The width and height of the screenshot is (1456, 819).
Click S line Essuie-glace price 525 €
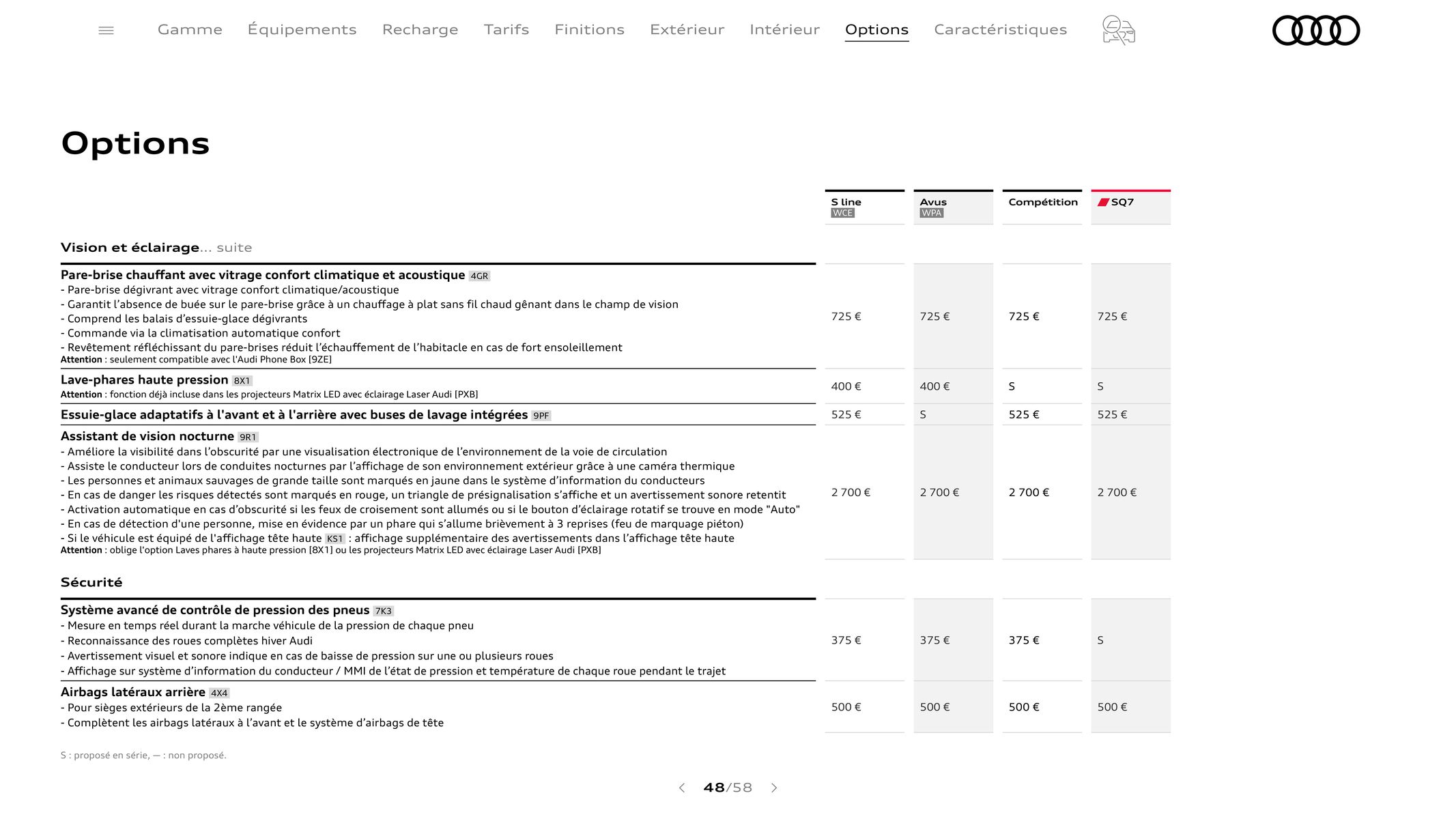[846, 415]
